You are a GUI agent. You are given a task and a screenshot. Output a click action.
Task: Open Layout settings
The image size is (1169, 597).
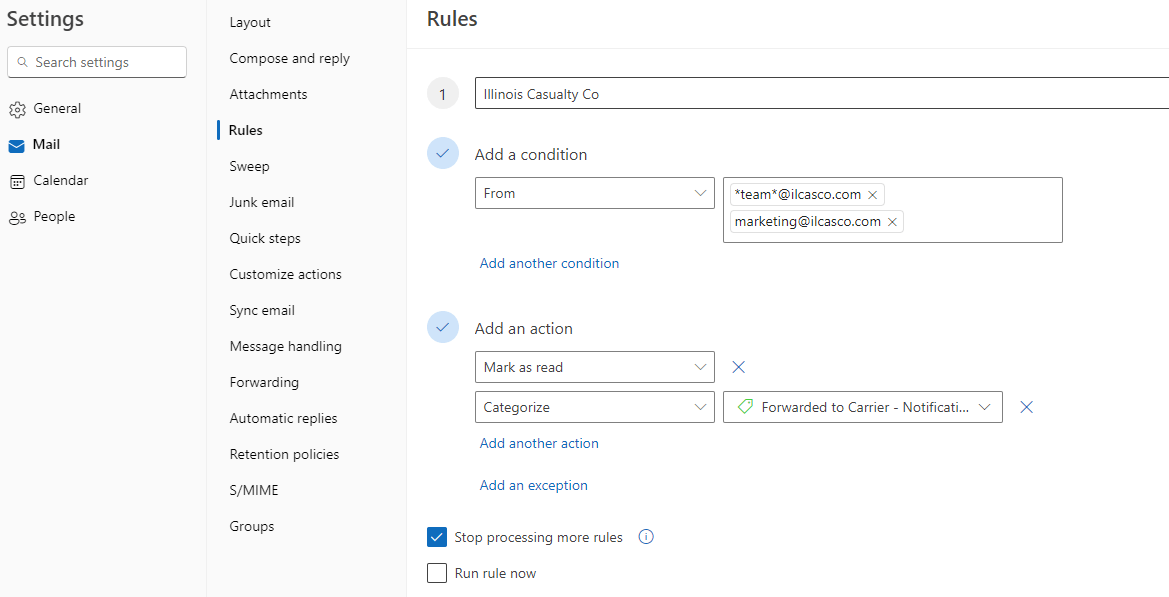tap(250, 22)
